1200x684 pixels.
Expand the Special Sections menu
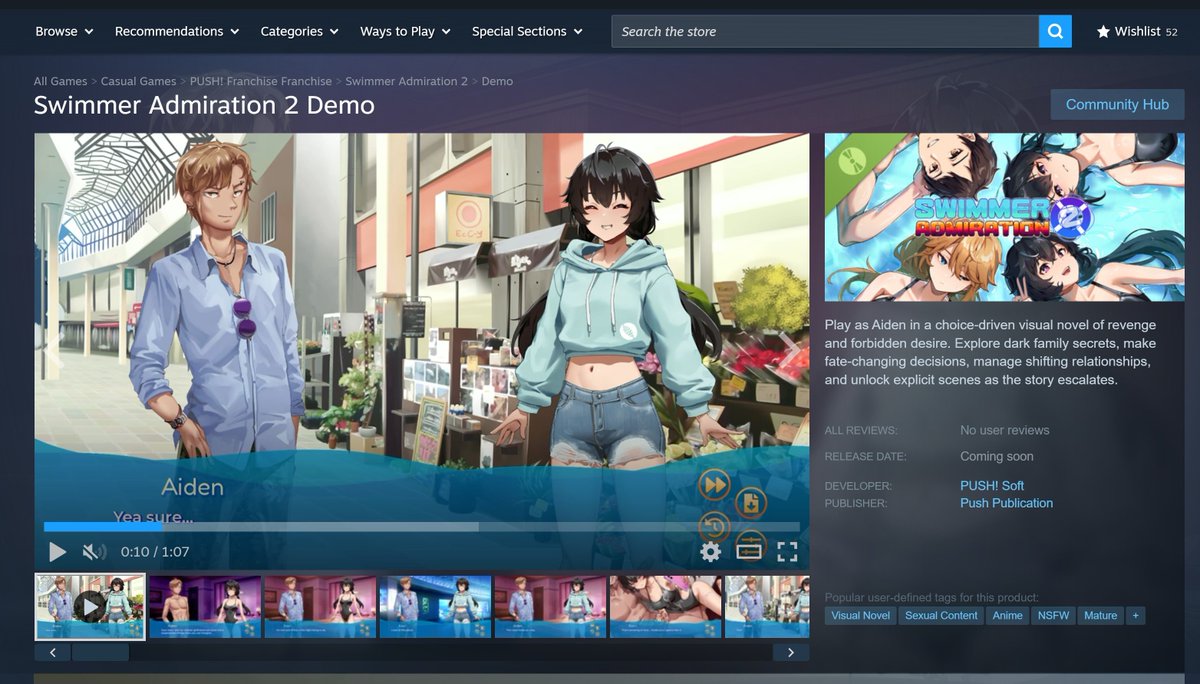(x=527, y=31)
